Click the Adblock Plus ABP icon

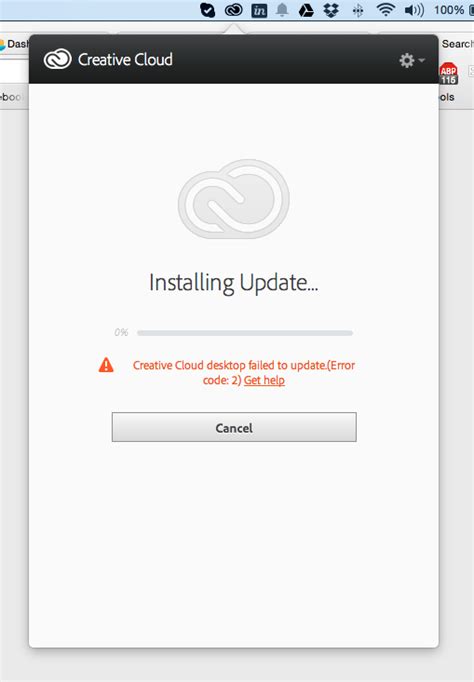point(448,74)
